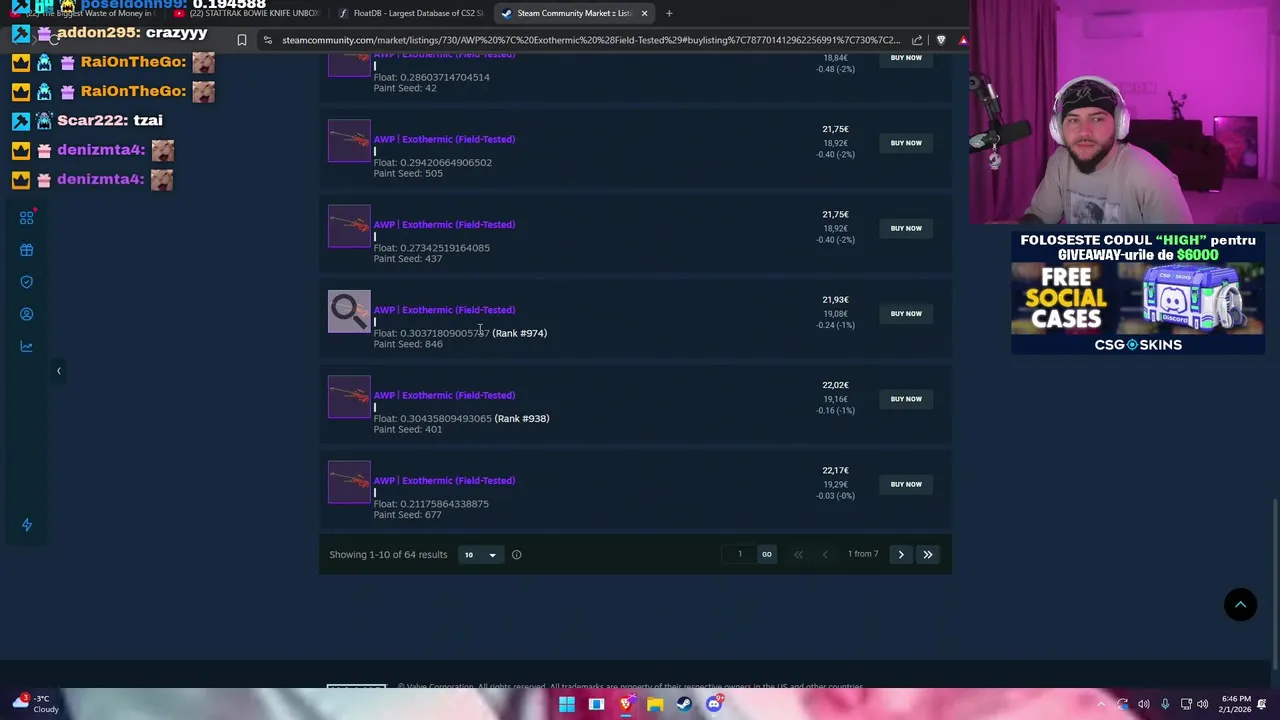Open AWP thumbnail of seed 437 listing
The width and height of the screenshot is (1280, 720).
[x=349, y=226]
